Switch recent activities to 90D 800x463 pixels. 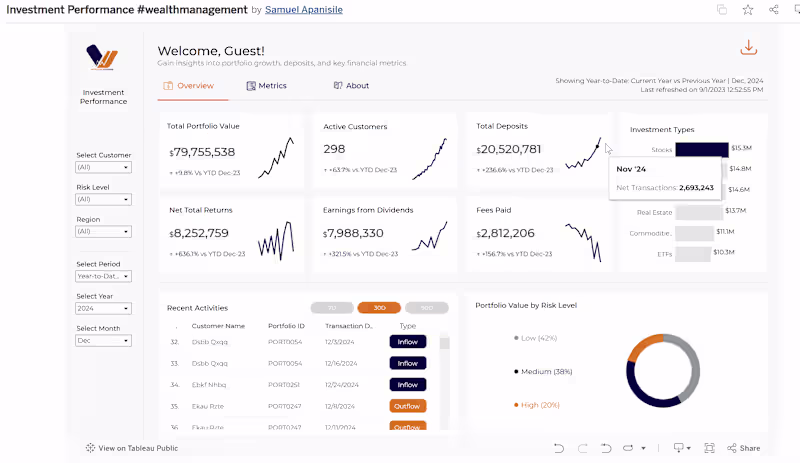[427, 308]
